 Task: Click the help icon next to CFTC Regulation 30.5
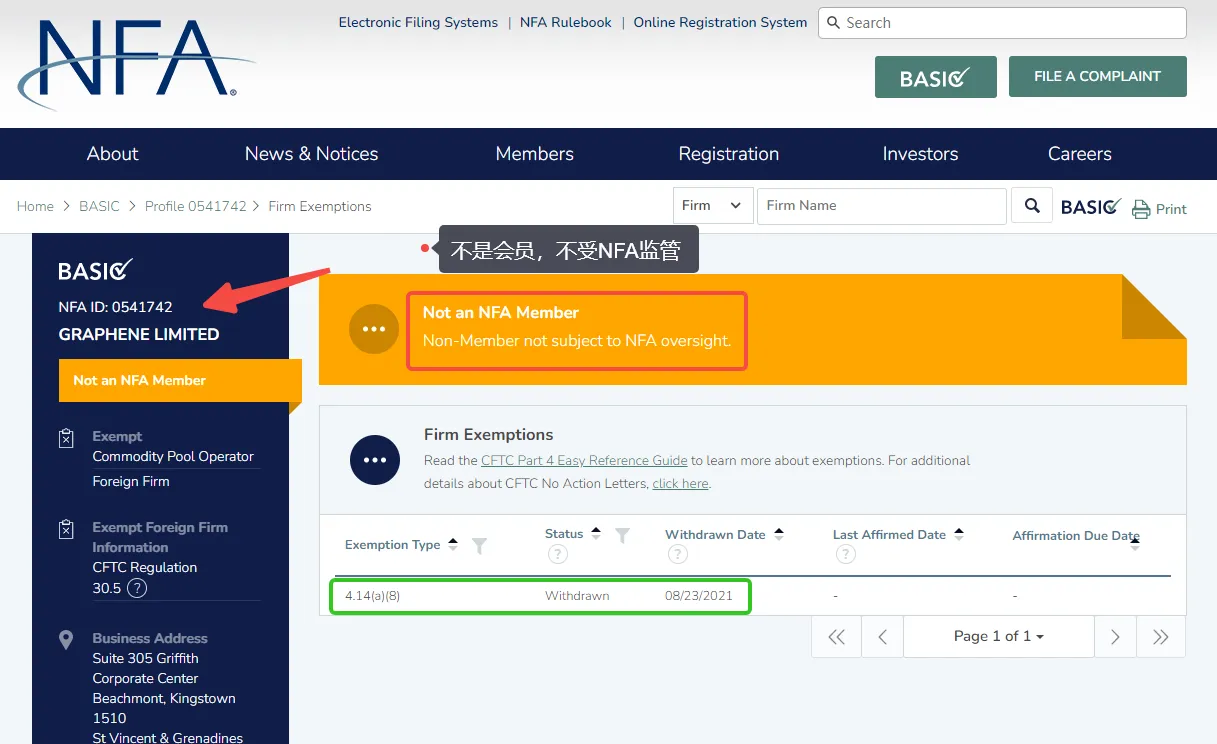[x=138, y=588]
